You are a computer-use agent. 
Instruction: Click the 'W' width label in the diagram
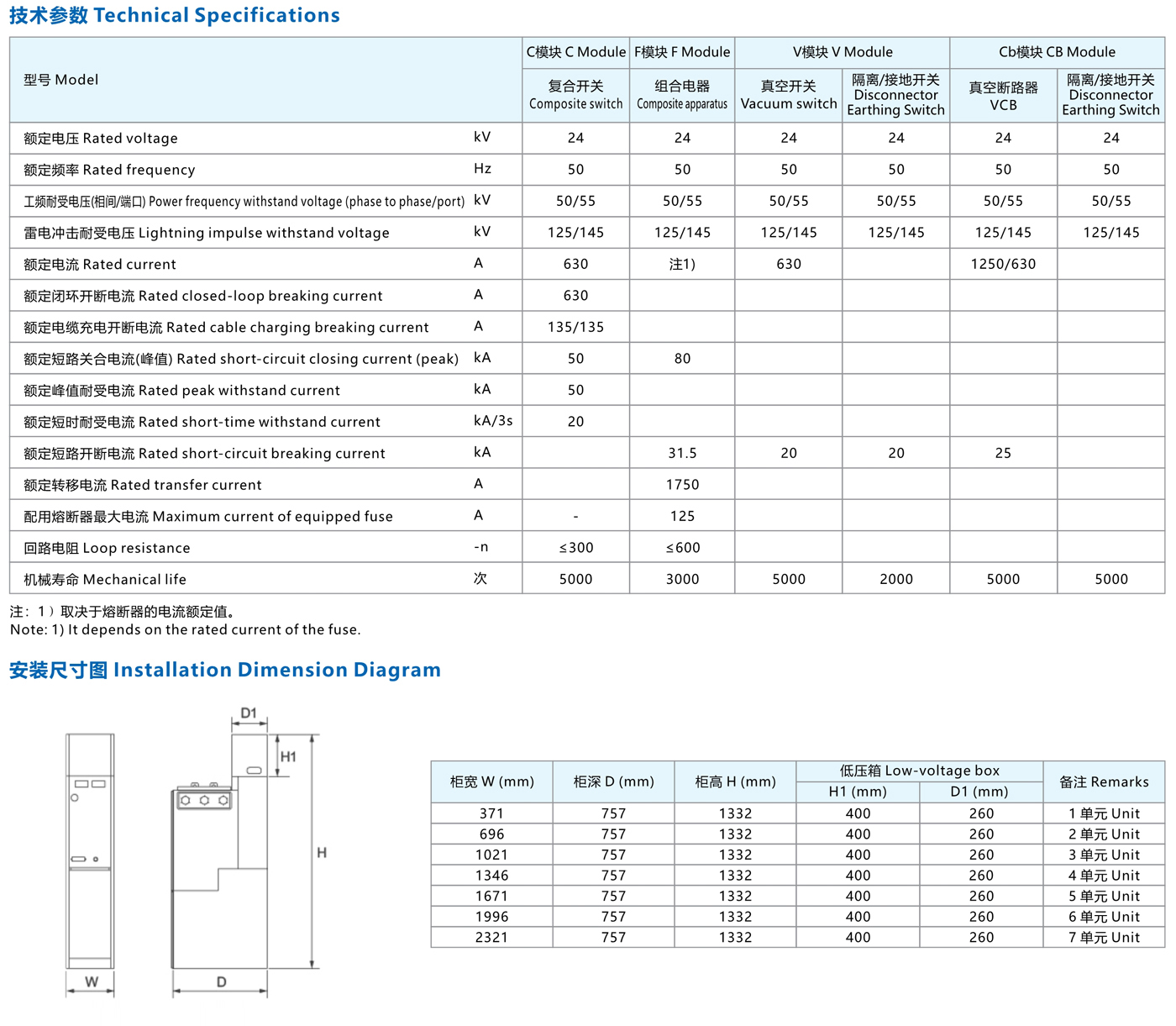click(x=92, y=981)
